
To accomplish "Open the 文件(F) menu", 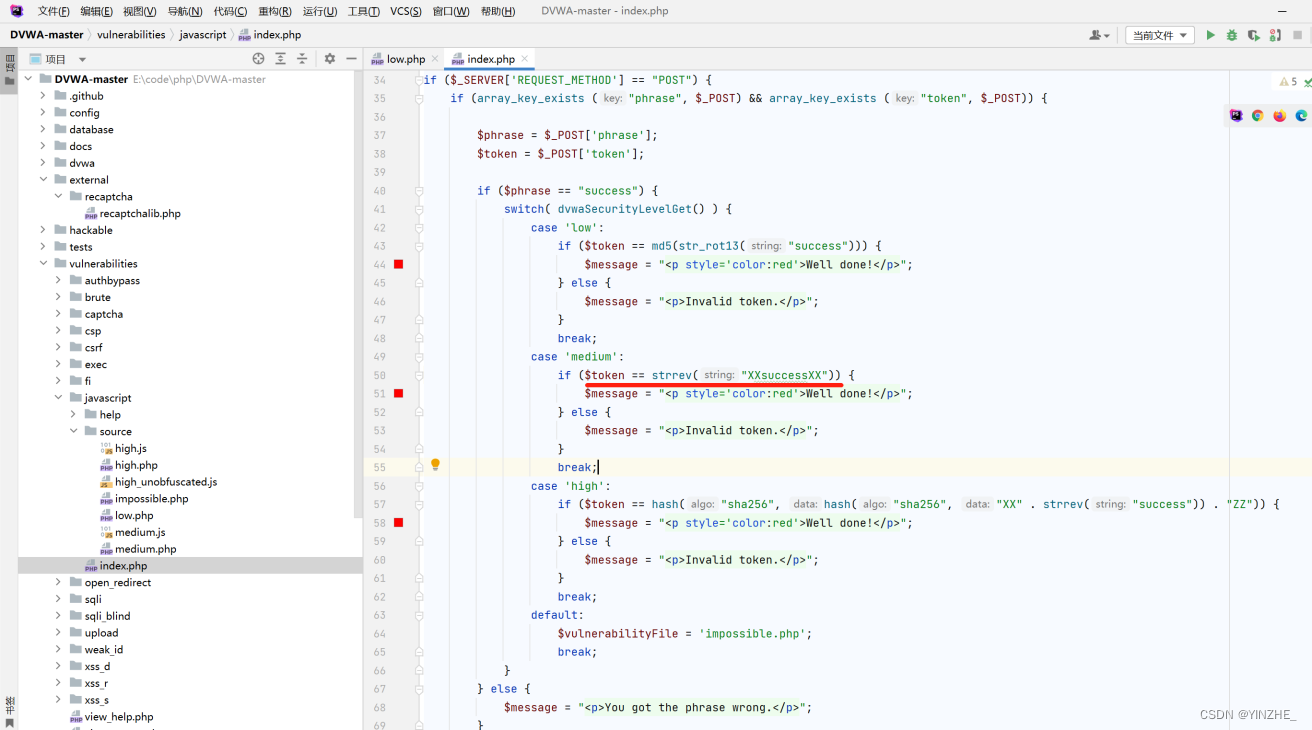I will (x=53, y=11).
